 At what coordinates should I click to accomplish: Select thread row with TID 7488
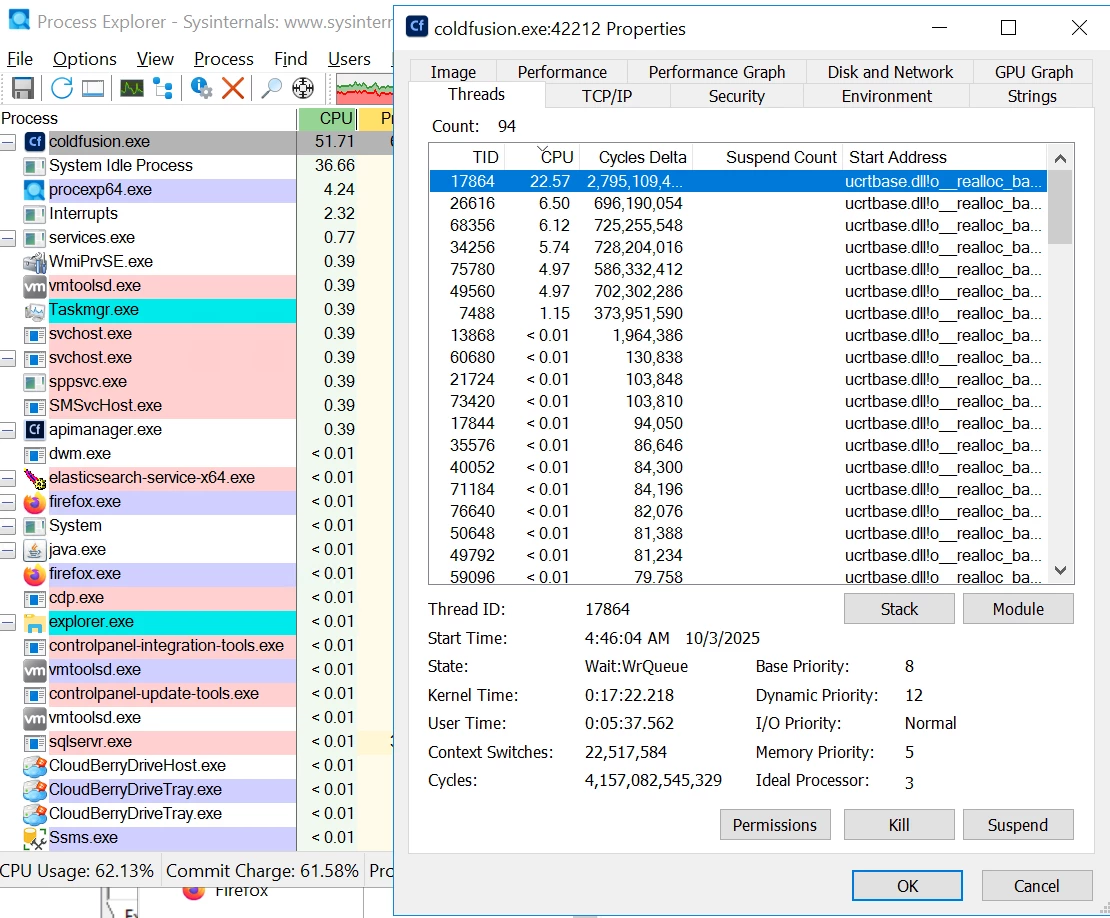(x=738, y=314)
